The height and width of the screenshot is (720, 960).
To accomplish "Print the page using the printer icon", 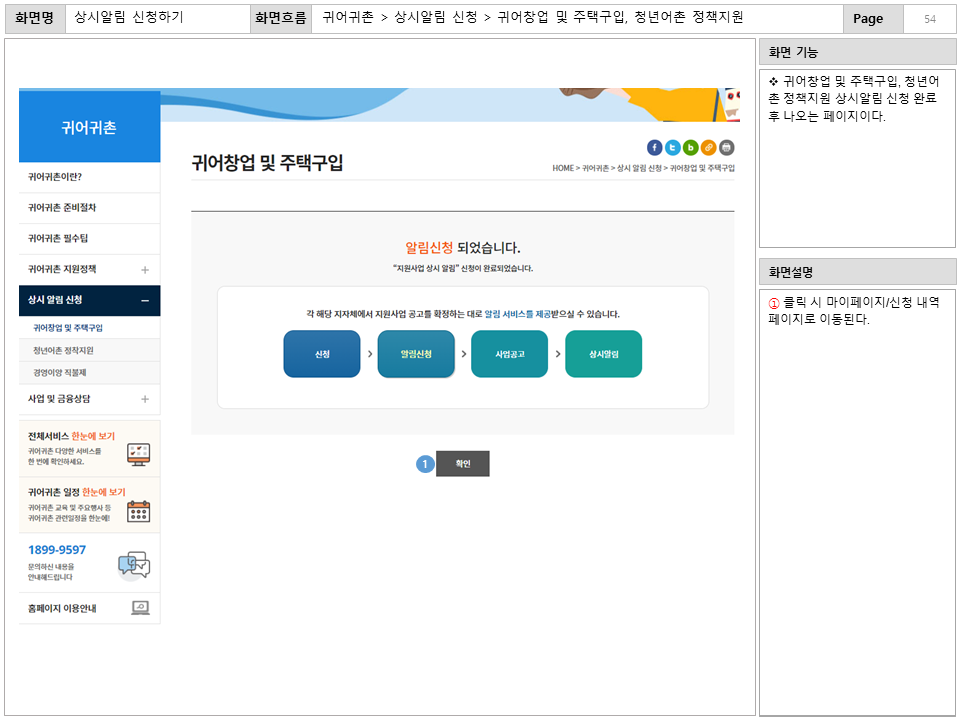I will pyautogui.click(x=726, y=147).
